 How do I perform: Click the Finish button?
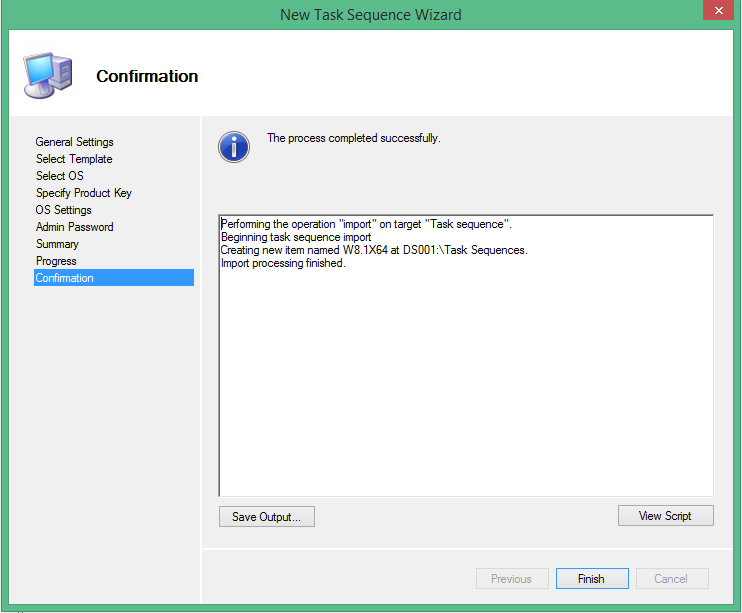[x=591, y=578]
